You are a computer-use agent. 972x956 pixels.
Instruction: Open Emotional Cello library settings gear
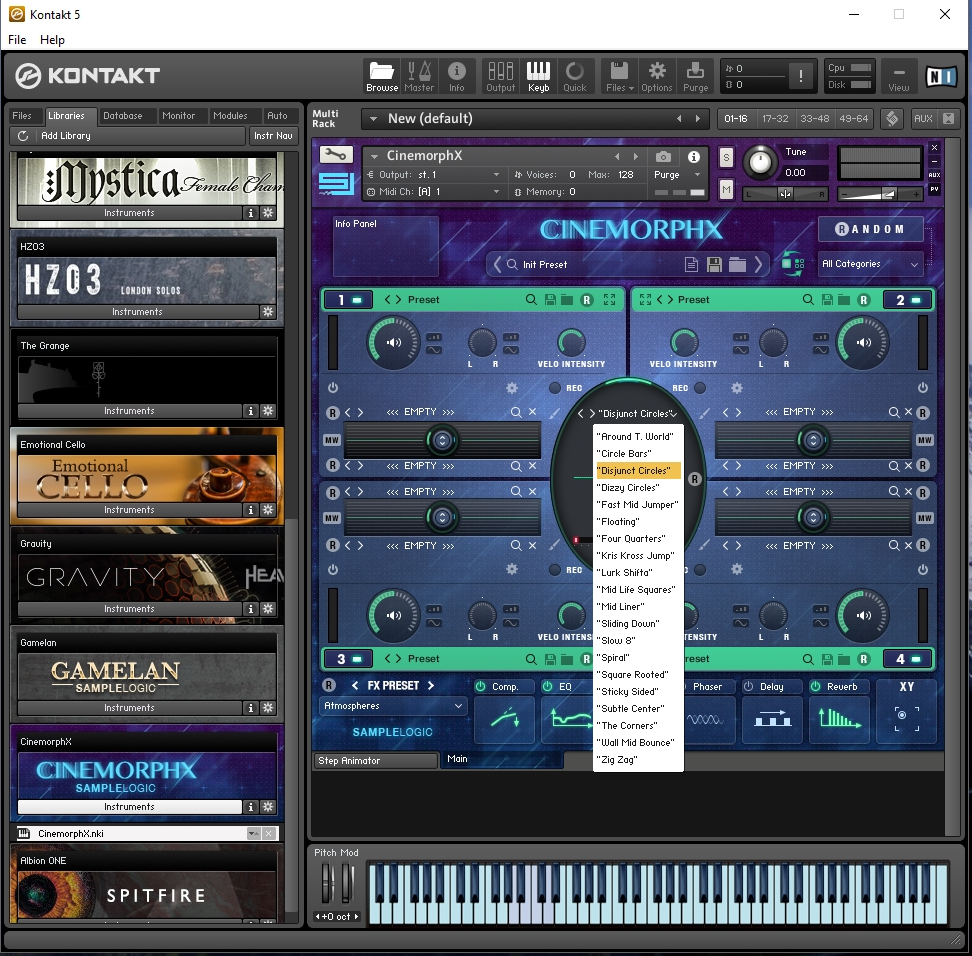pyautogui.click(x=268, y=510)
